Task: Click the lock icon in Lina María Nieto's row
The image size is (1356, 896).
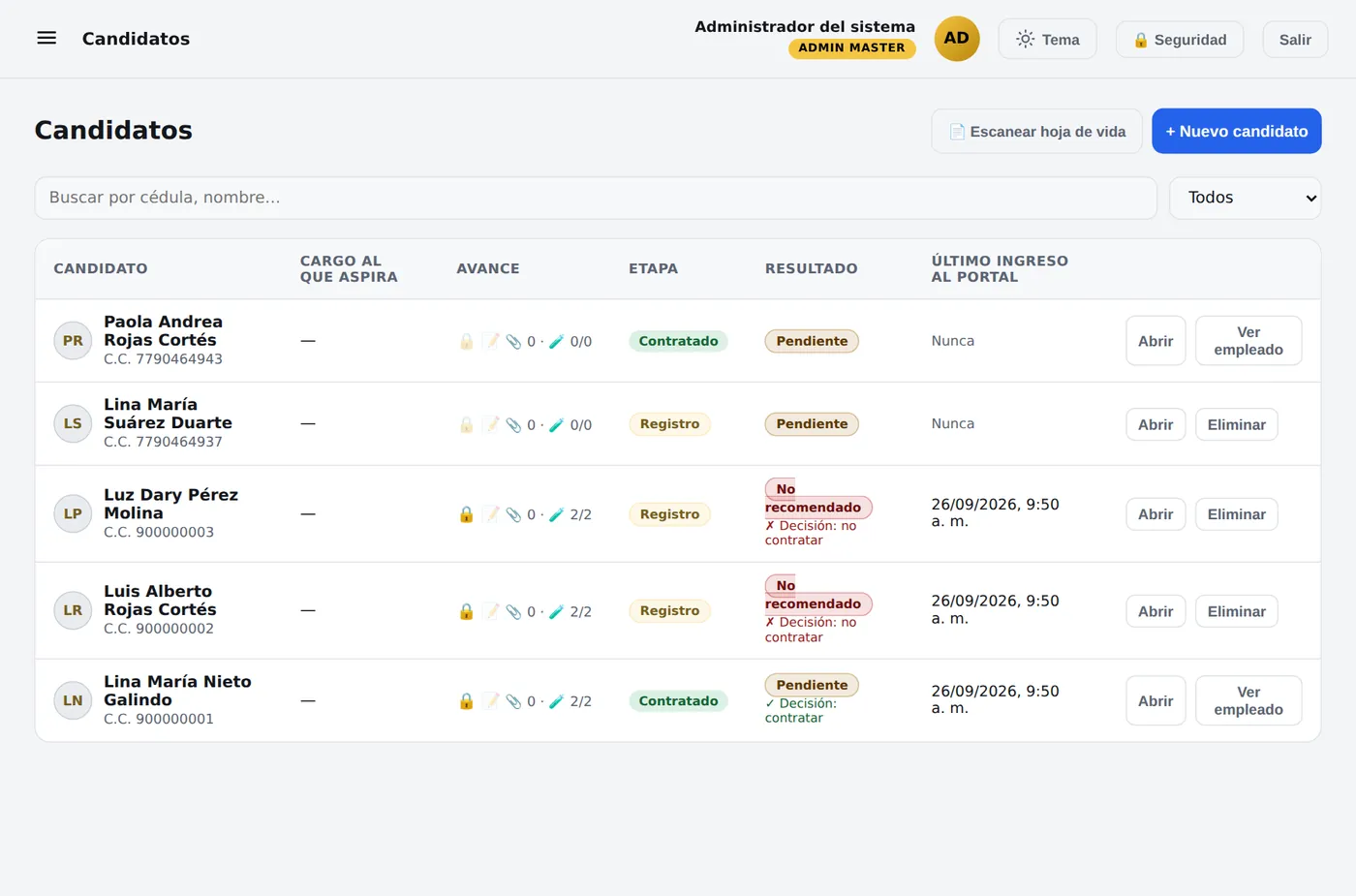Action: [466, 701]
